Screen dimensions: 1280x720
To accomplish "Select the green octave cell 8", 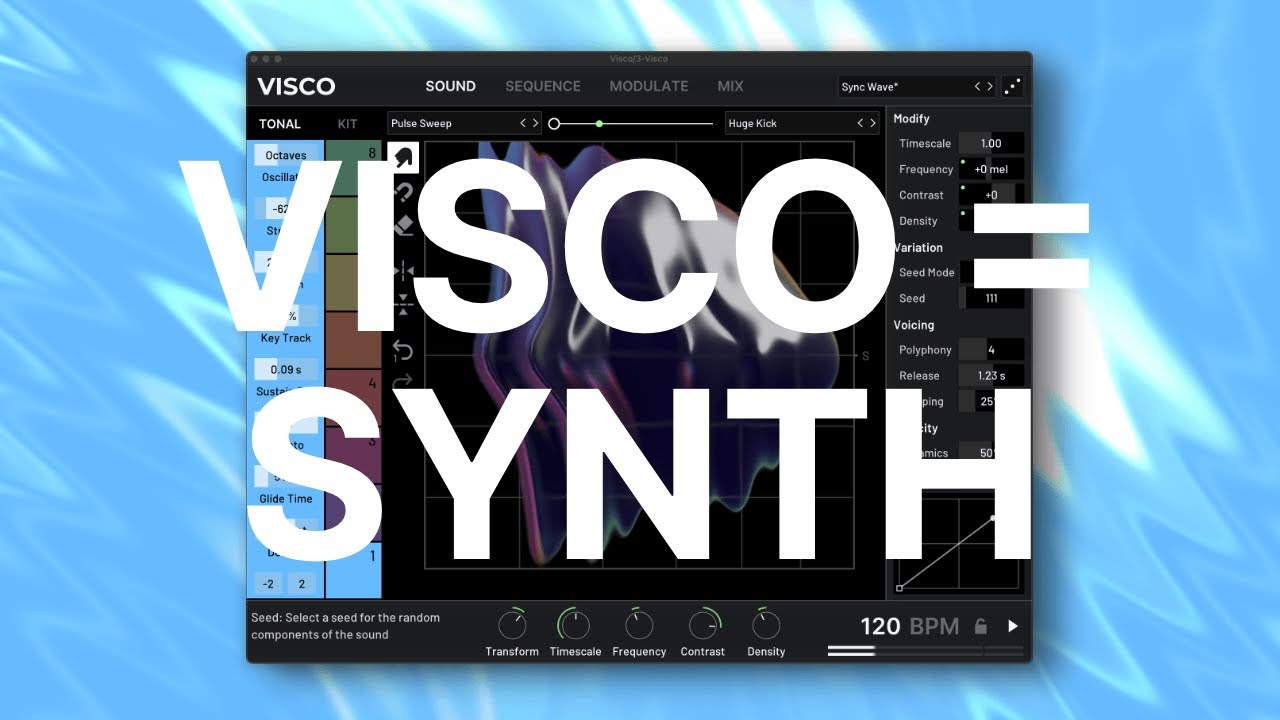I will [354, 167].
